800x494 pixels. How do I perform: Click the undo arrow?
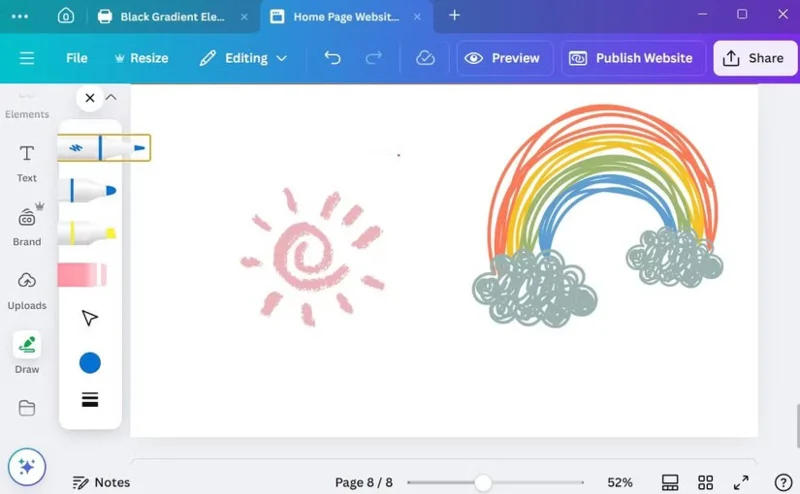[332, 58]
